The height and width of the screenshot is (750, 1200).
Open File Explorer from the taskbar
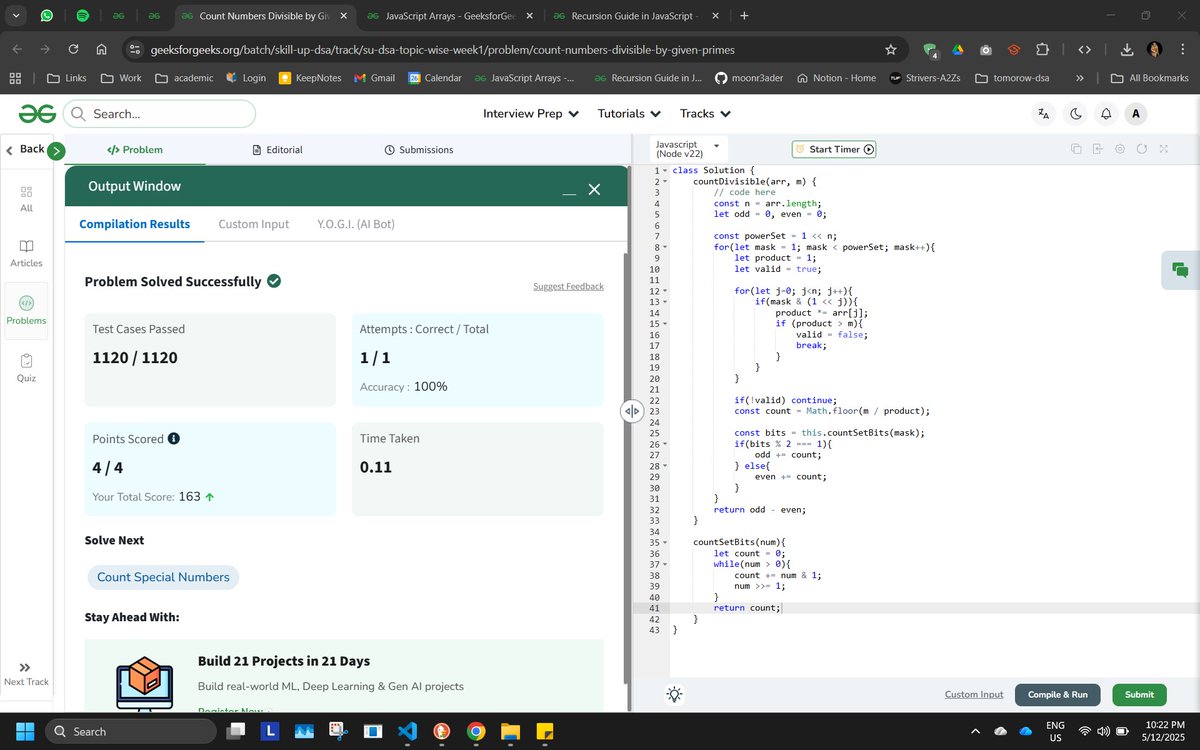click(510, 731)
